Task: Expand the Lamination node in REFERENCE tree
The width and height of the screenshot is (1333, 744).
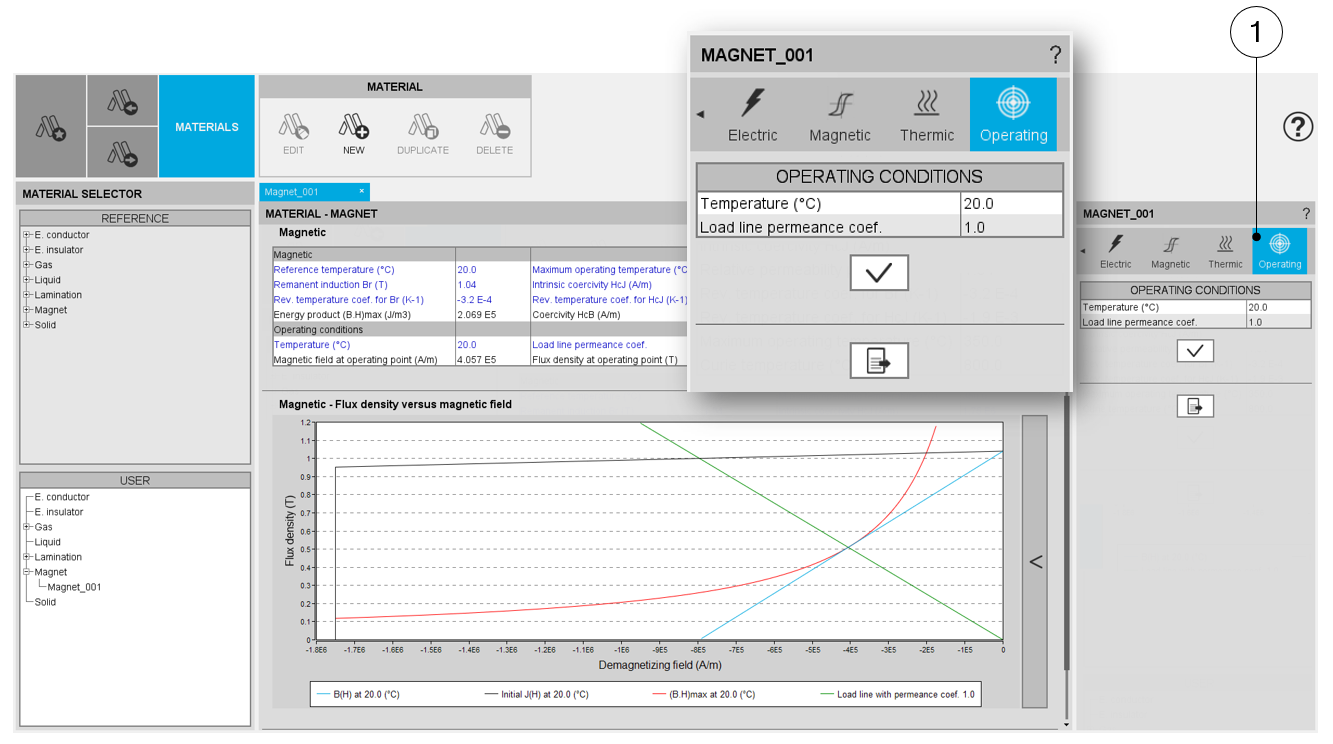Action: 26,295
